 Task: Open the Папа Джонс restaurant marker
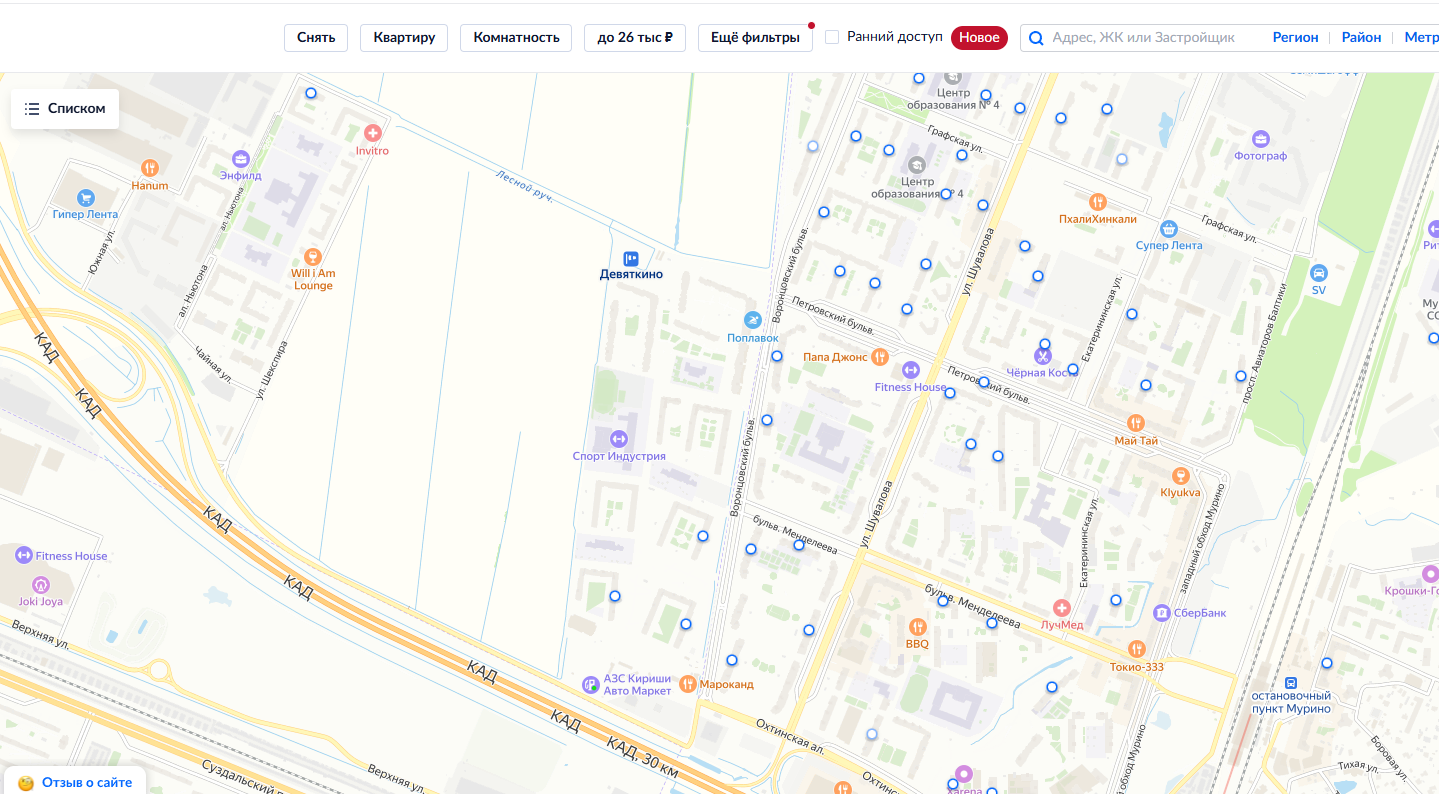click(880, 356)
